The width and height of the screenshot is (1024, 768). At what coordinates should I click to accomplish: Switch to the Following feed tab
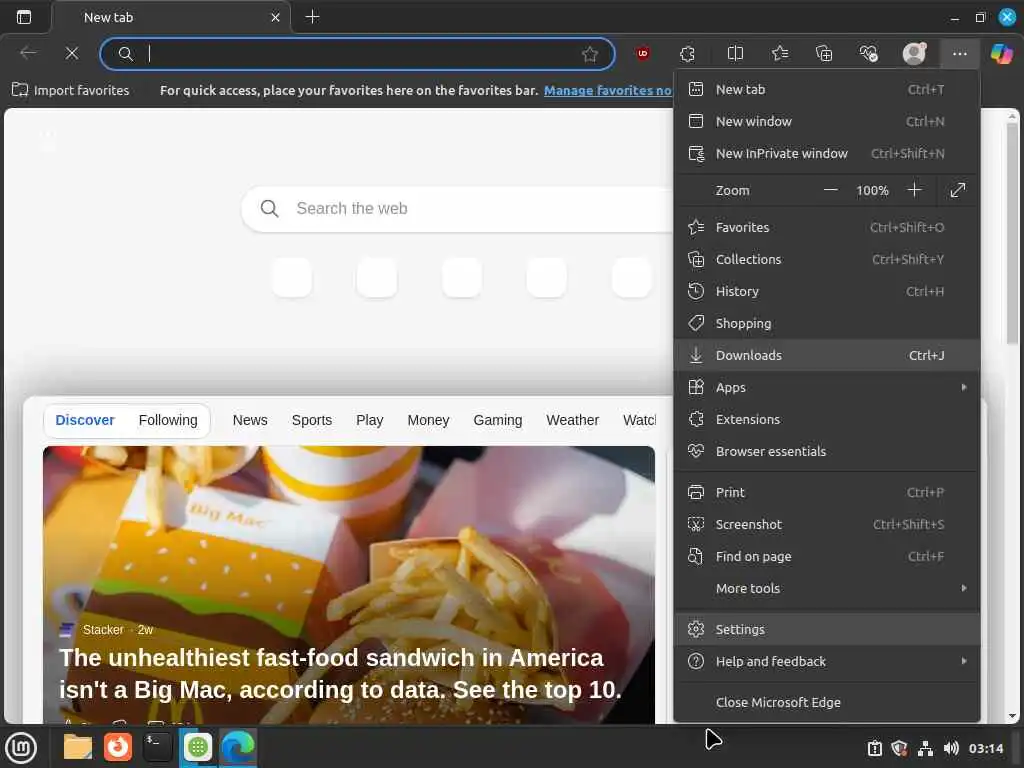168,420
